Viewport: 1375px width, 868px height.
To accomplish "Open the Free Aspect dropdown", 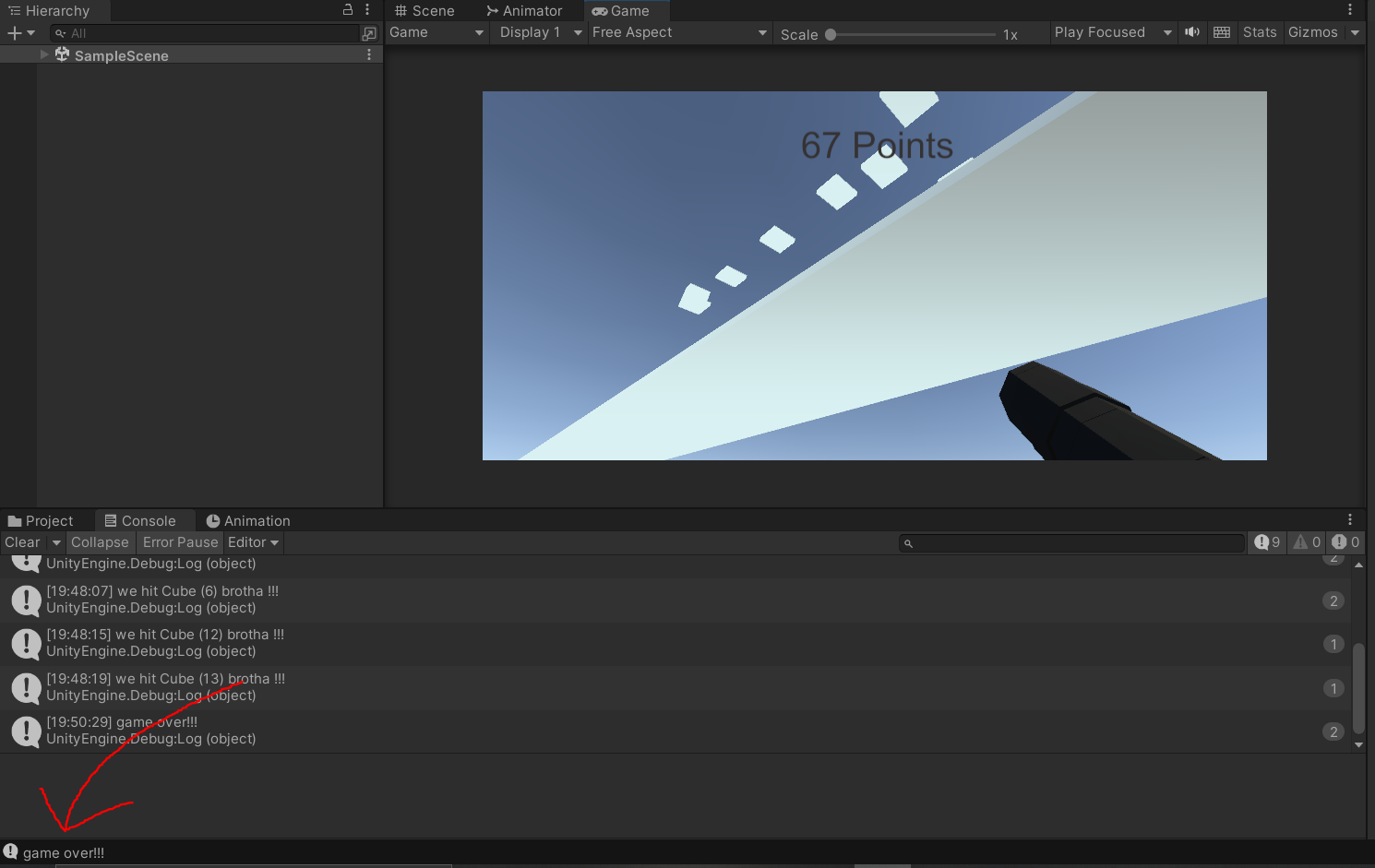I will (x=678, y=32).
